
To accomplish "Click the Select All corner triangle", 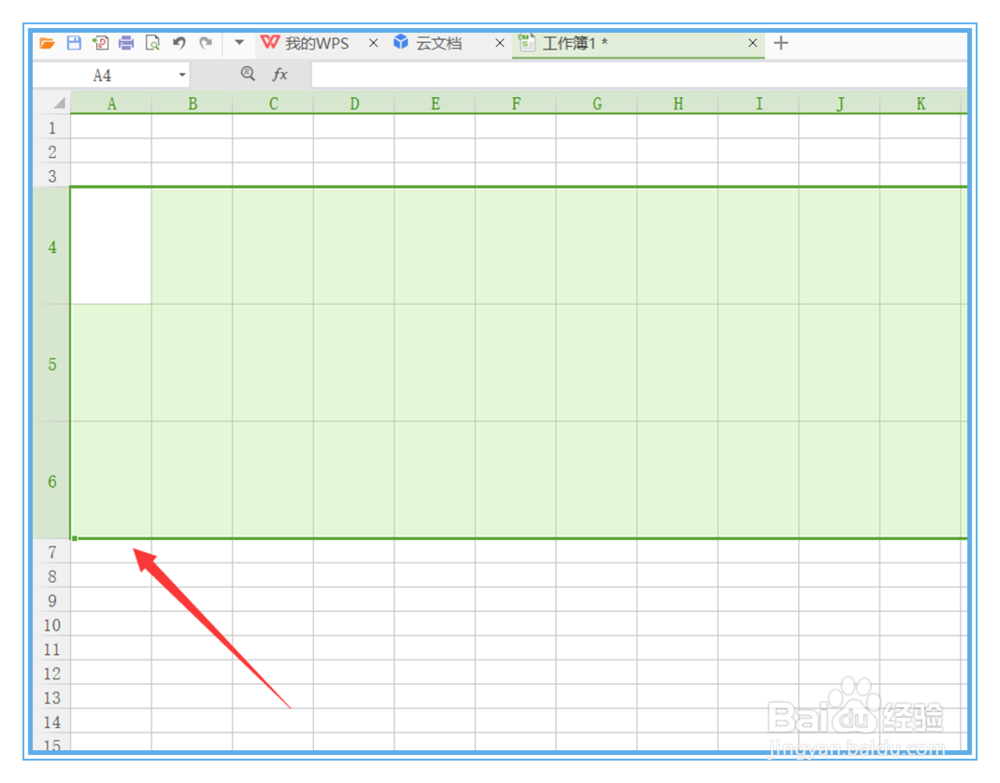I will pyautogui.click(x=59, y=103).
